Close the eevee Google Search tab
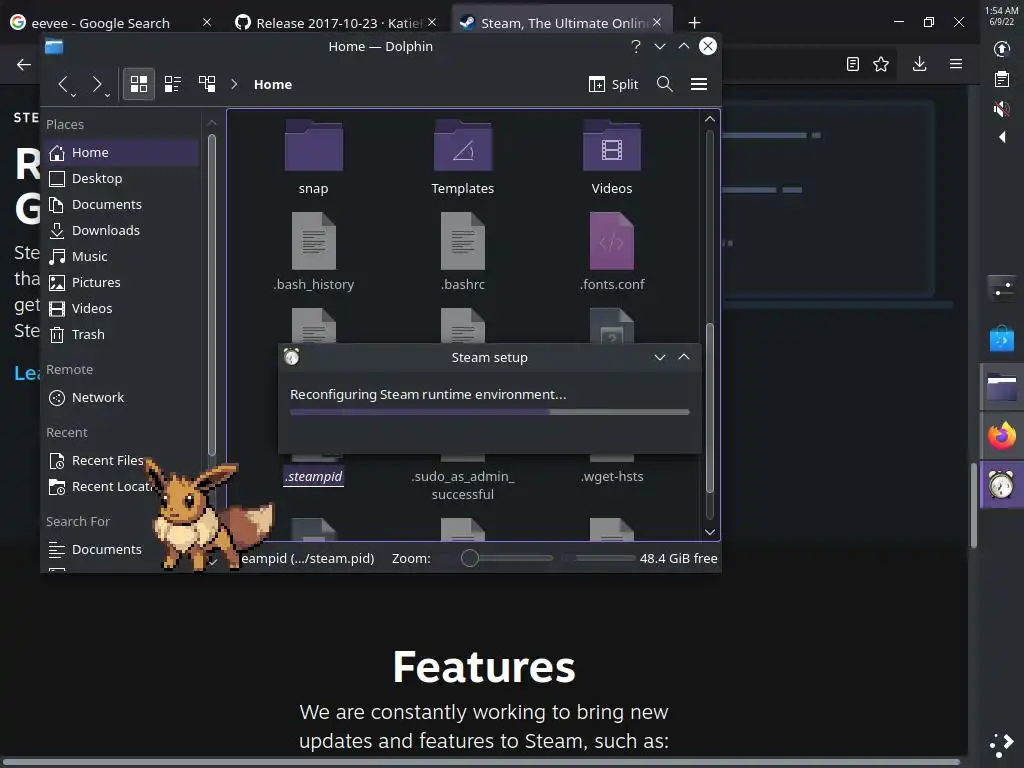 pos(207,22)
